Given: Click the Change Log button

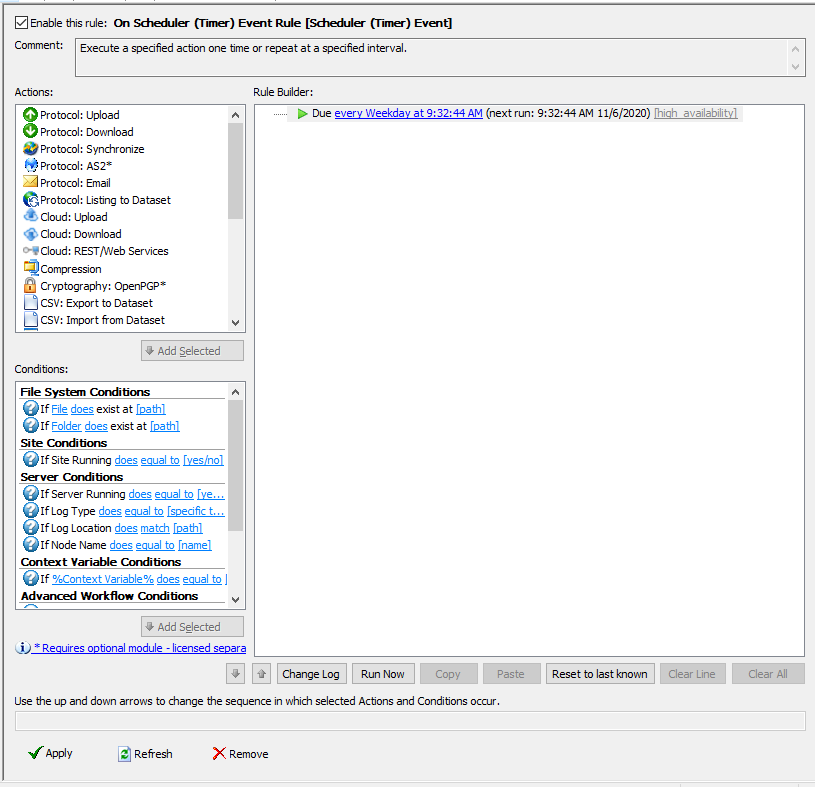Looking at the screenshot, I should (311, 674).
